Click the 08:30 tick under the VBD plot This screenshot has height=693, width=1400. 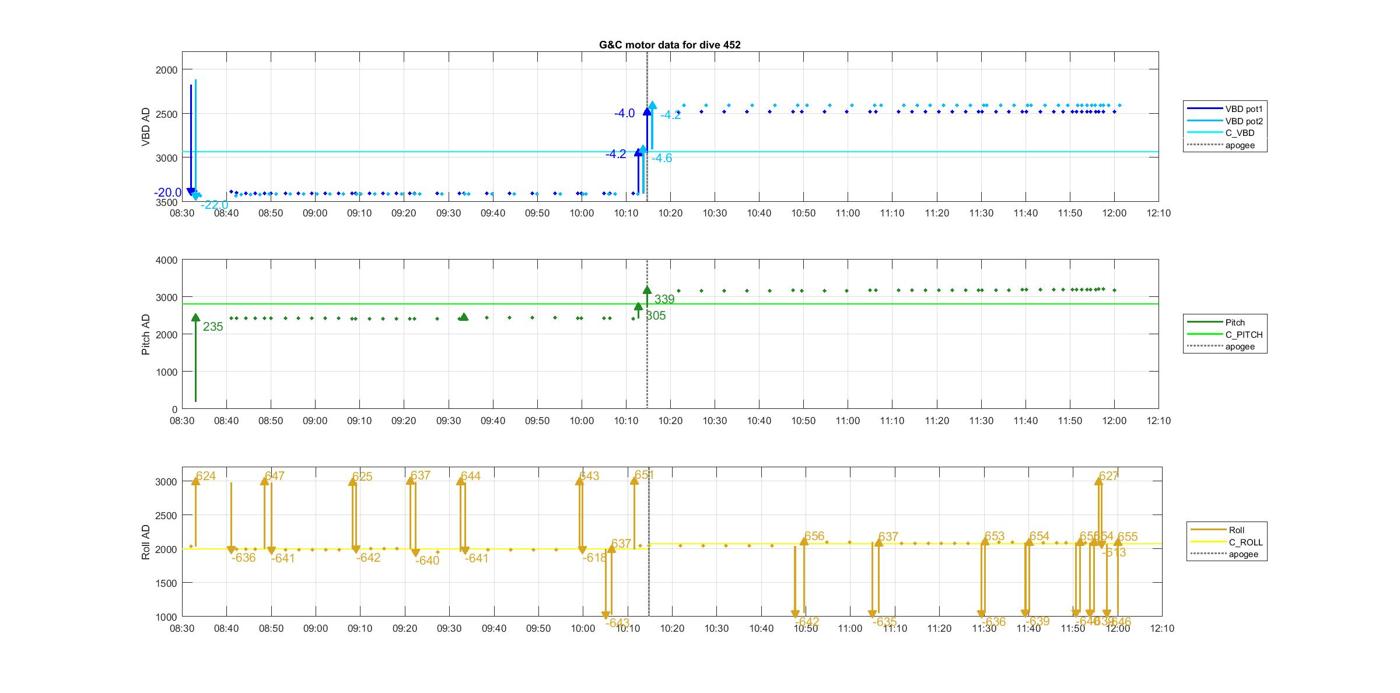tap(182, 213)
